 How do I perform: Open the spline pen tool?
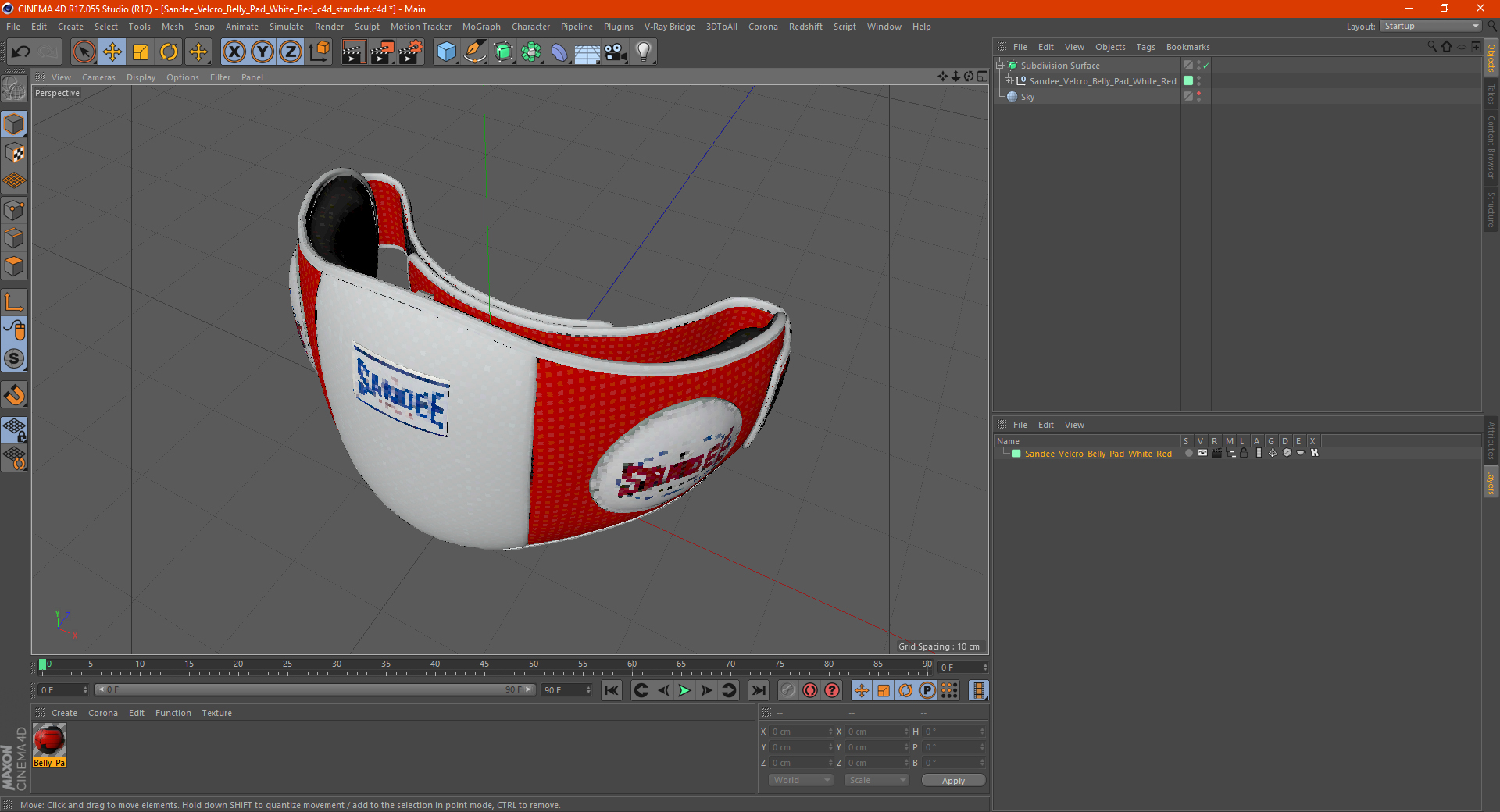point(475,52)
